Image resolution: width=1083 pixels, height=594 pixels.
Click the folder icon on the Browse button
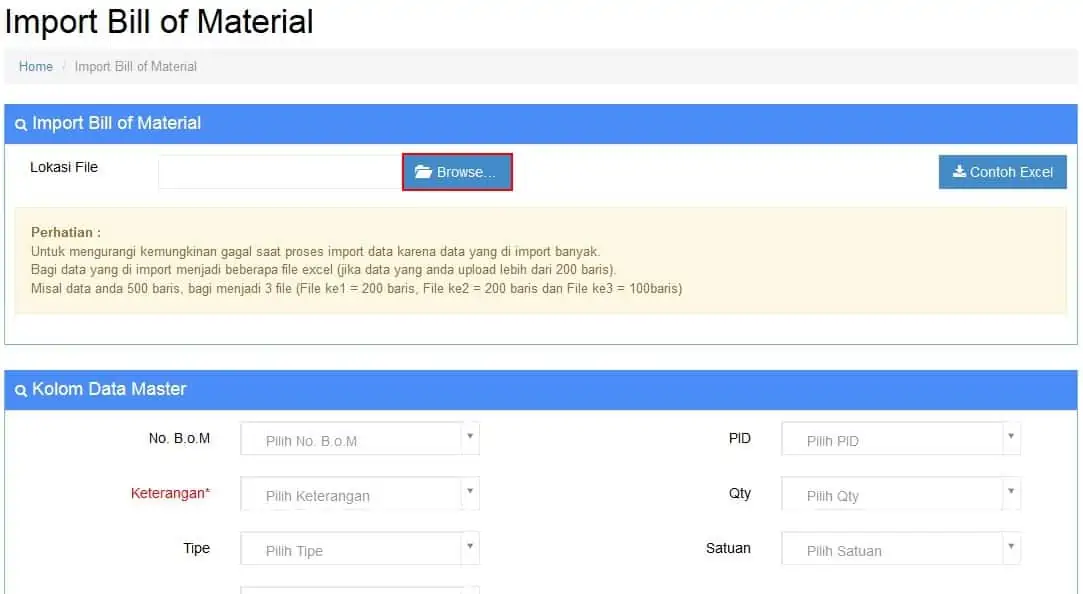423,172
